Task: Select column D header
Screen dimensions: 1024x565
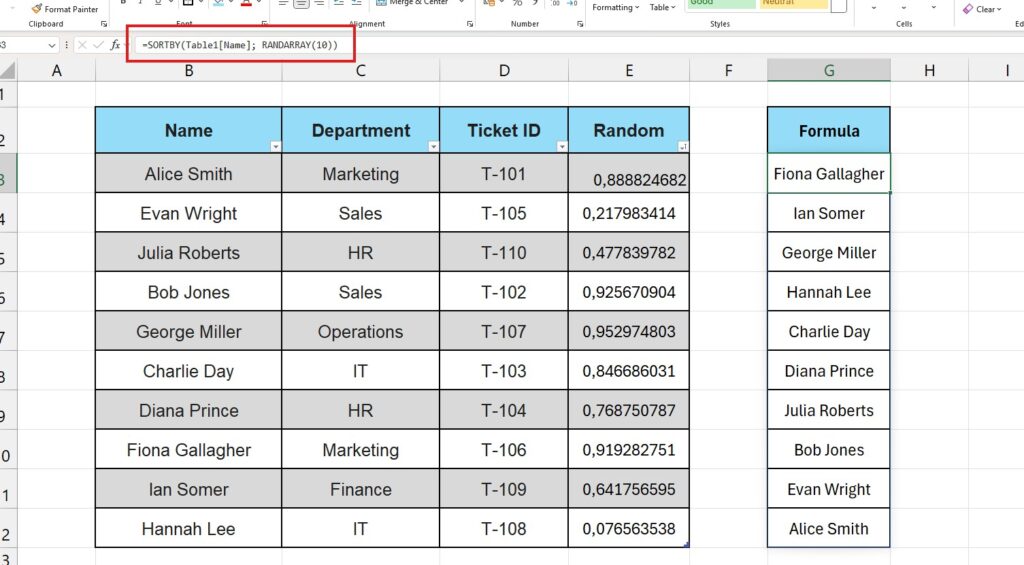Action: 504,71
